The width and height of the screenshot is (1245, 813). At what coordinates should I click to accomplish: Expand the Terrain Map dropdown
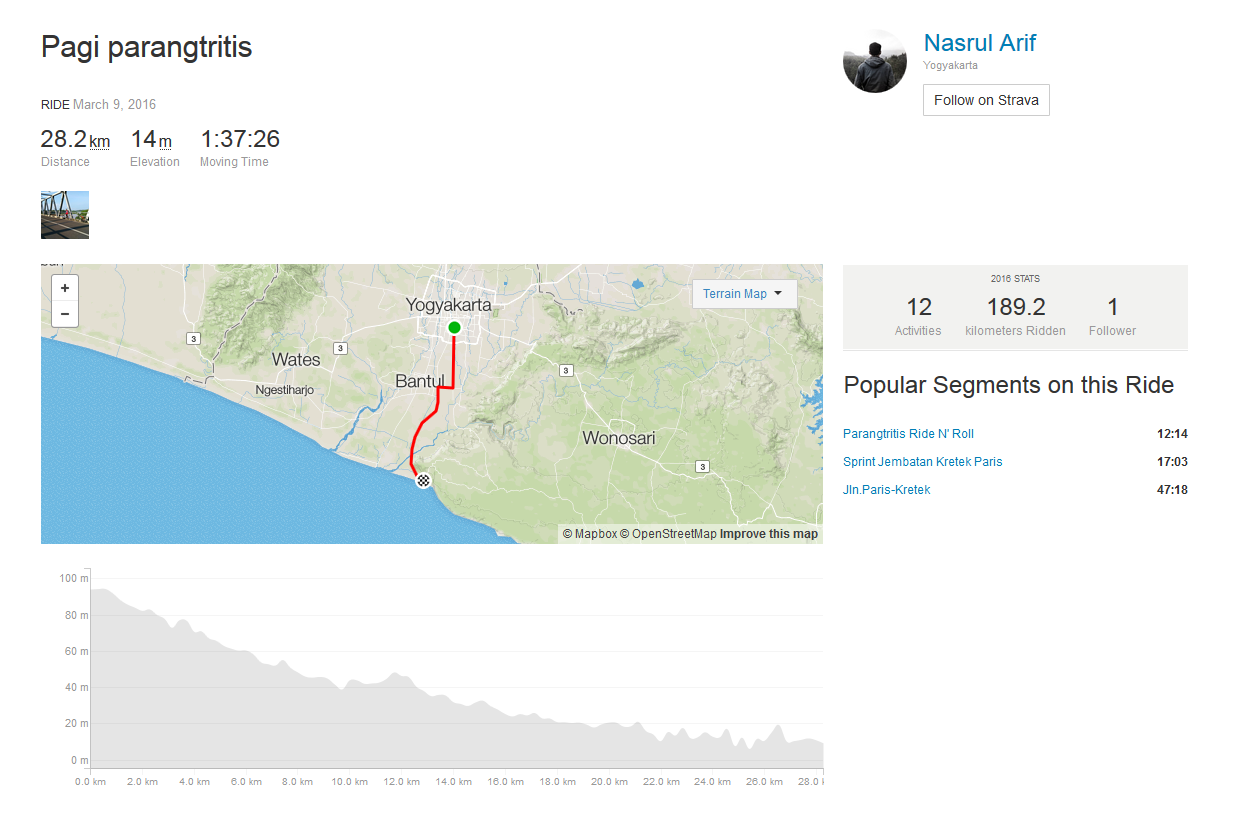[x=744, y=294]
